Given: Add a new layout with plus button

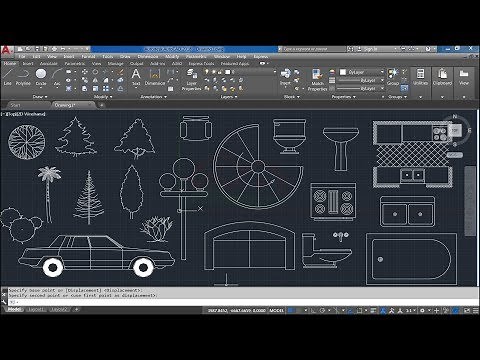Looking at the screenshot, I should coord(76,310).
